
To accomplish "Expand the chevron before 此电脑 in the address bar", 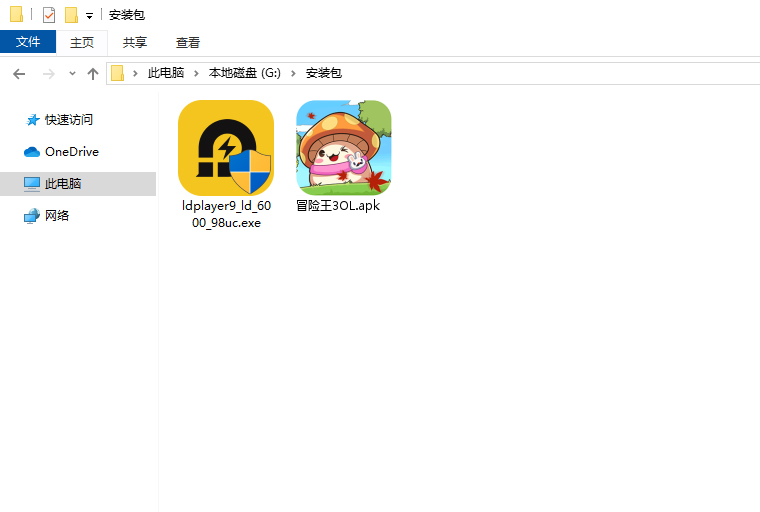I will [x=135, y=73].
